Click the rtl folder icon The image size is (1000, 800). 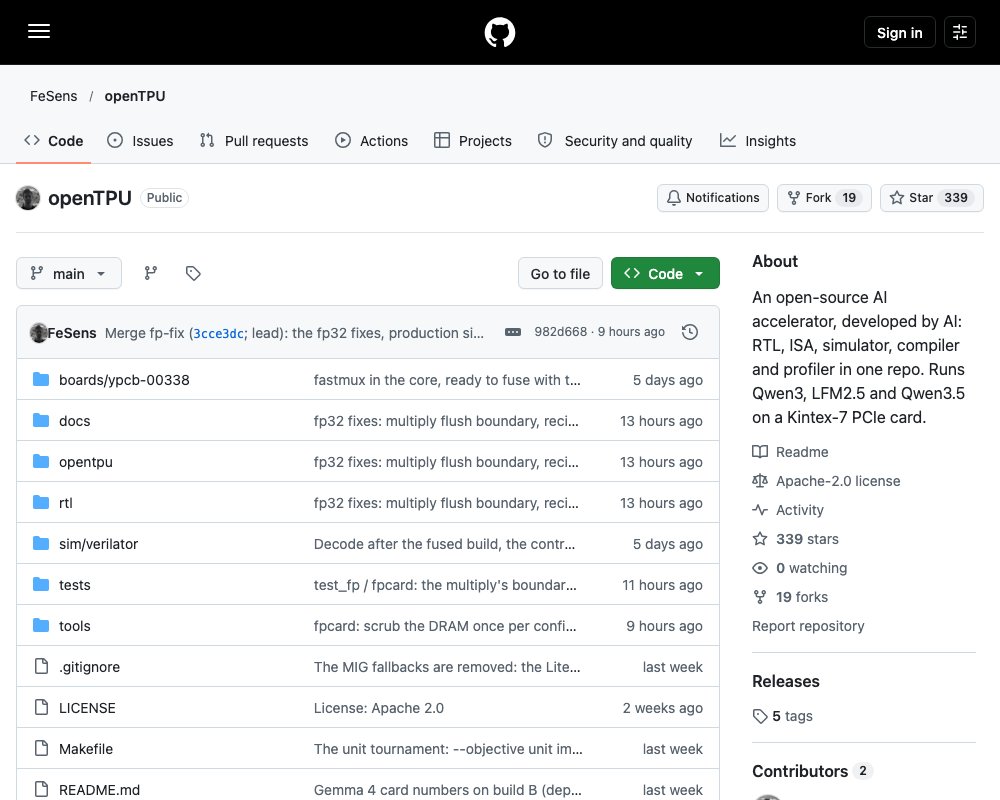pyautogui.click(x=41, y=503)
